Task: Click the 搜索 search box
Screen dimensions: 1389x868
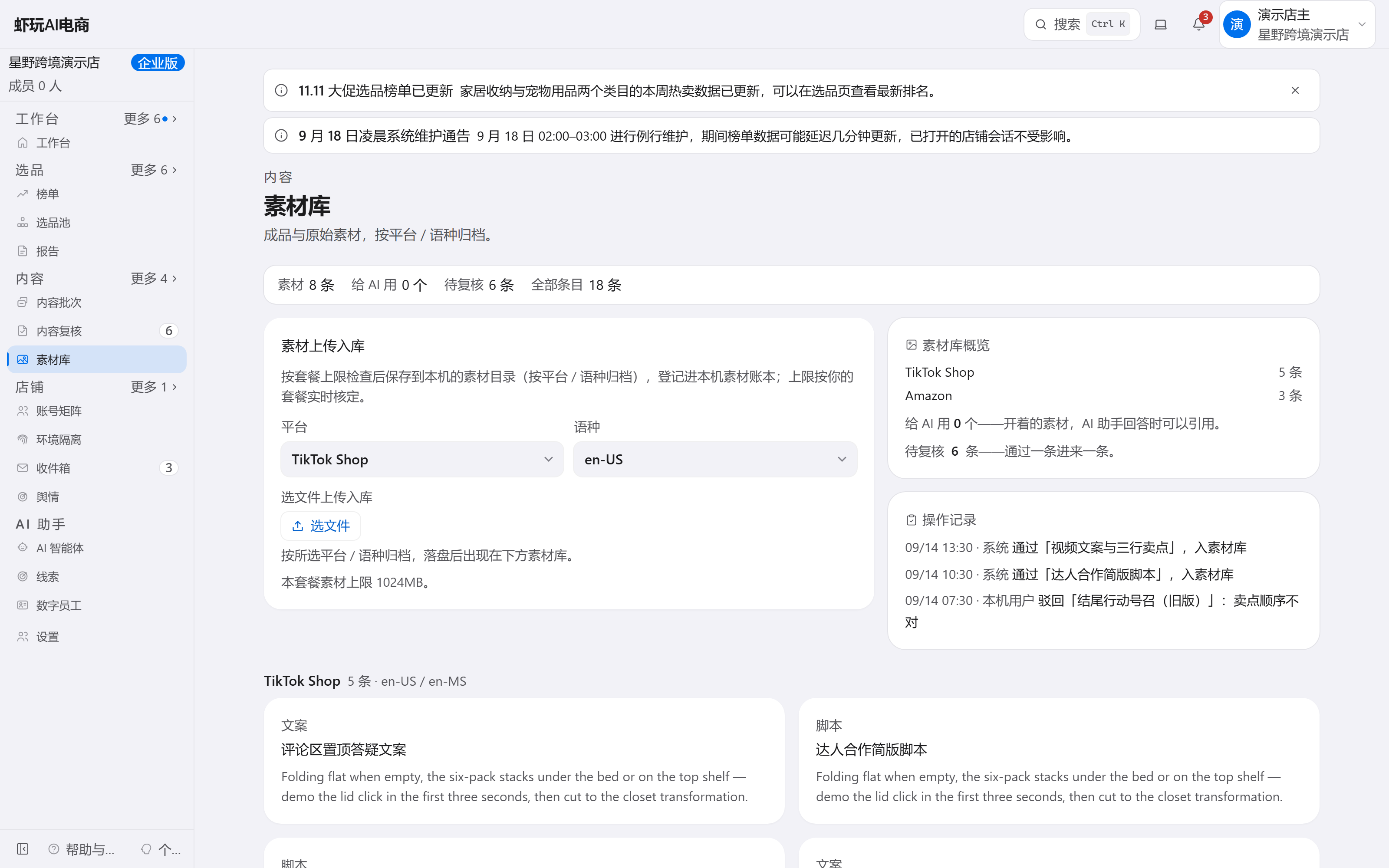Action: pos(1081,24)
